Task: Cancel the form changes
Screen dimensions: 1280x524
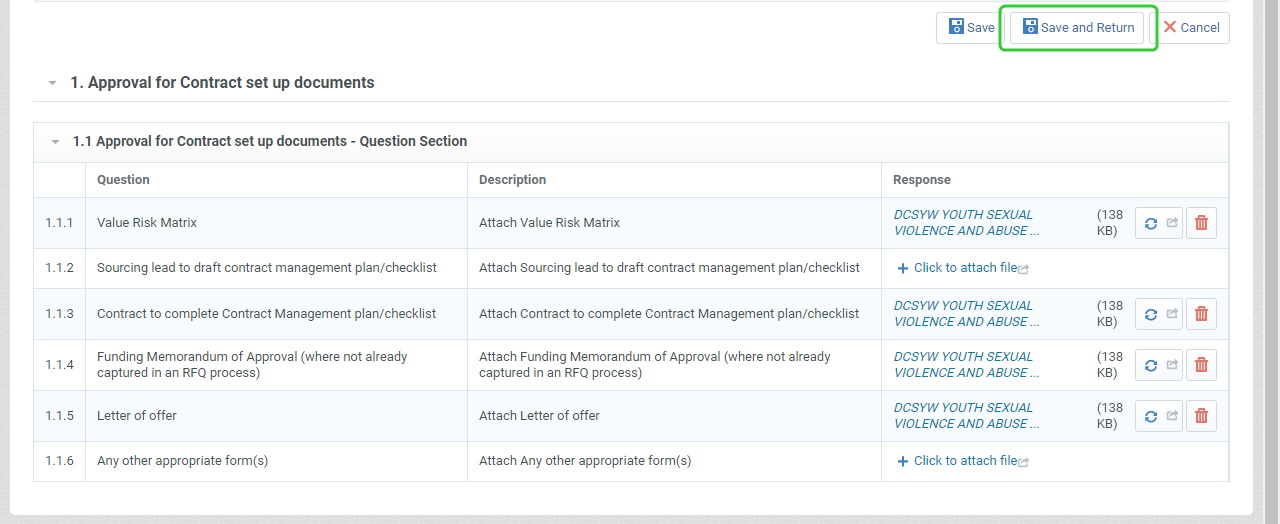Action: 1191,28
